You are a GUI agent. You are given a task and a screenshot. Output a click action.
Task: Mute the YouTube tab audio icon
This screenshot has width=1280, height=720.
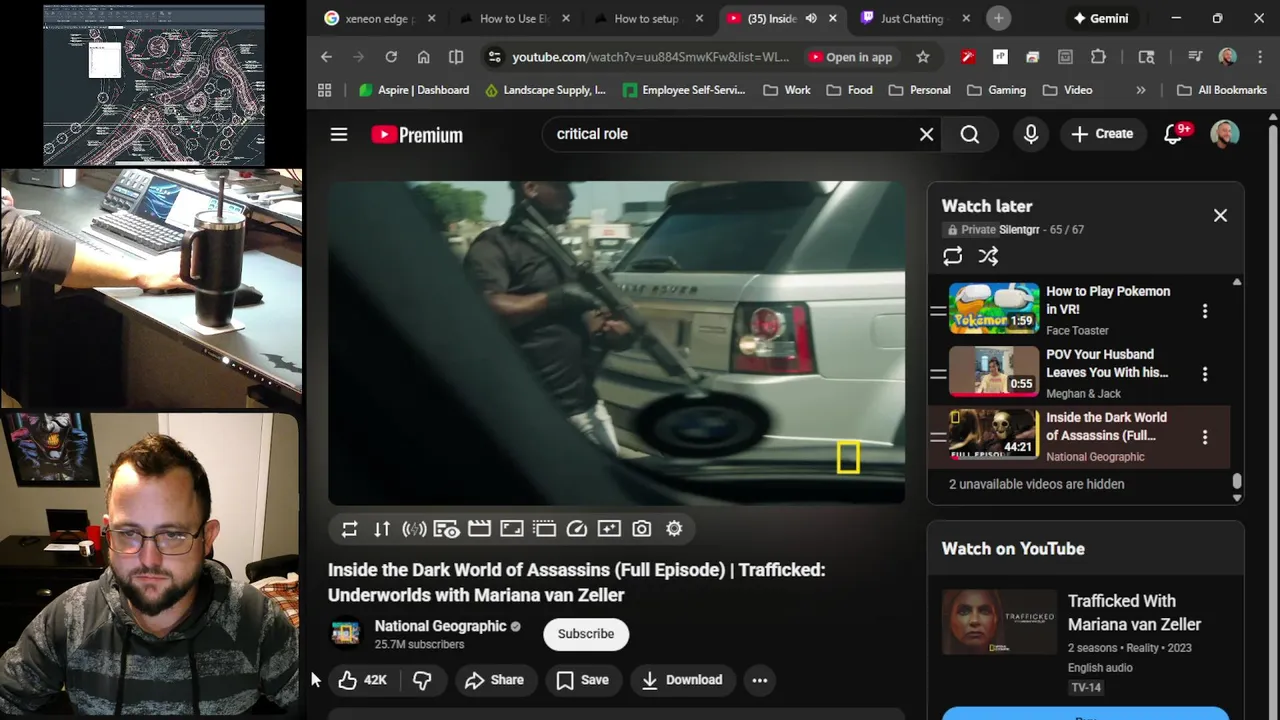[810, 18]
